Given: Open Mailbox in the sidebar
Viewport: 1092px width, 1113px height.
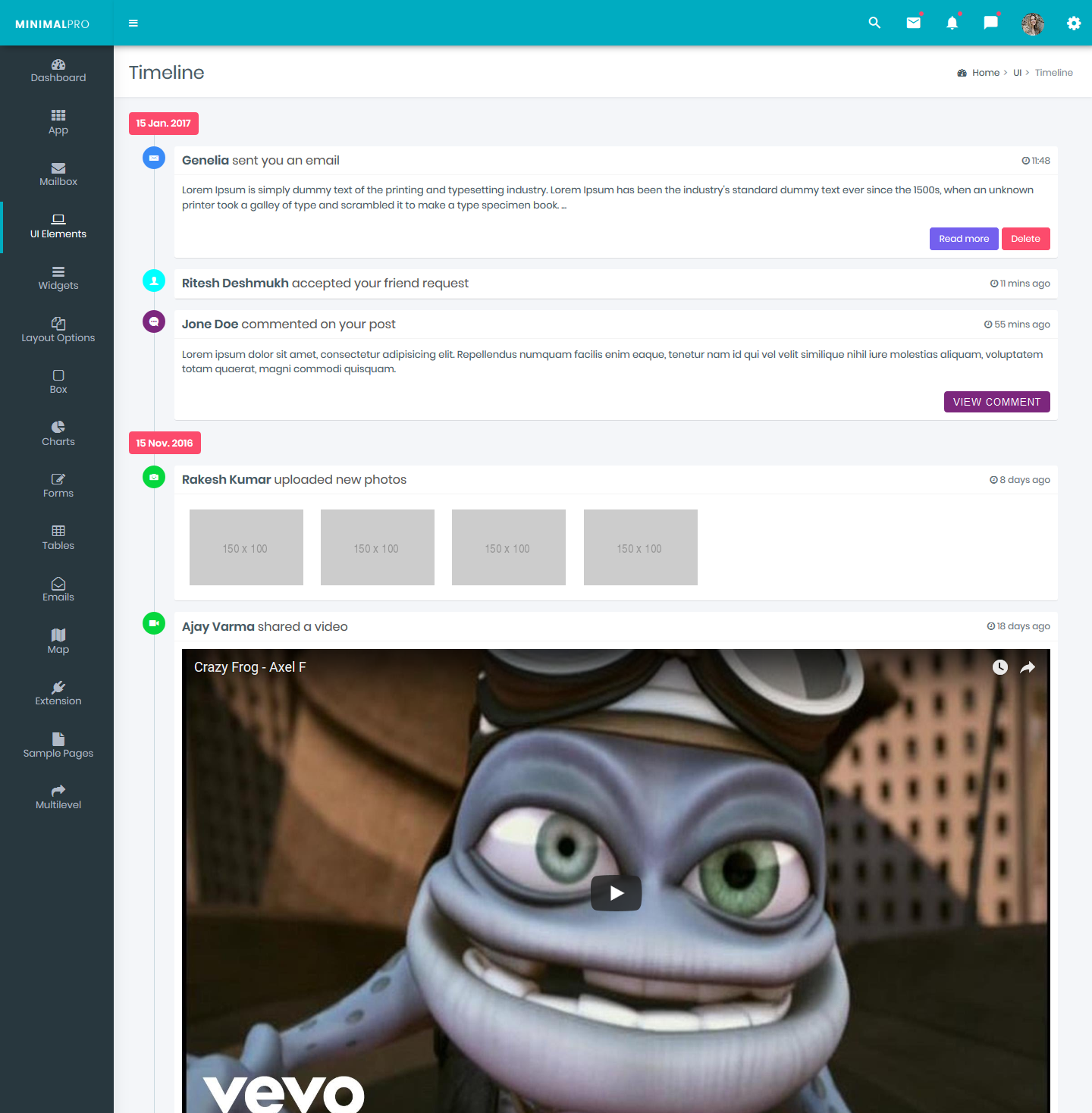Looking at the screenshot, I should tap(58, 174).
